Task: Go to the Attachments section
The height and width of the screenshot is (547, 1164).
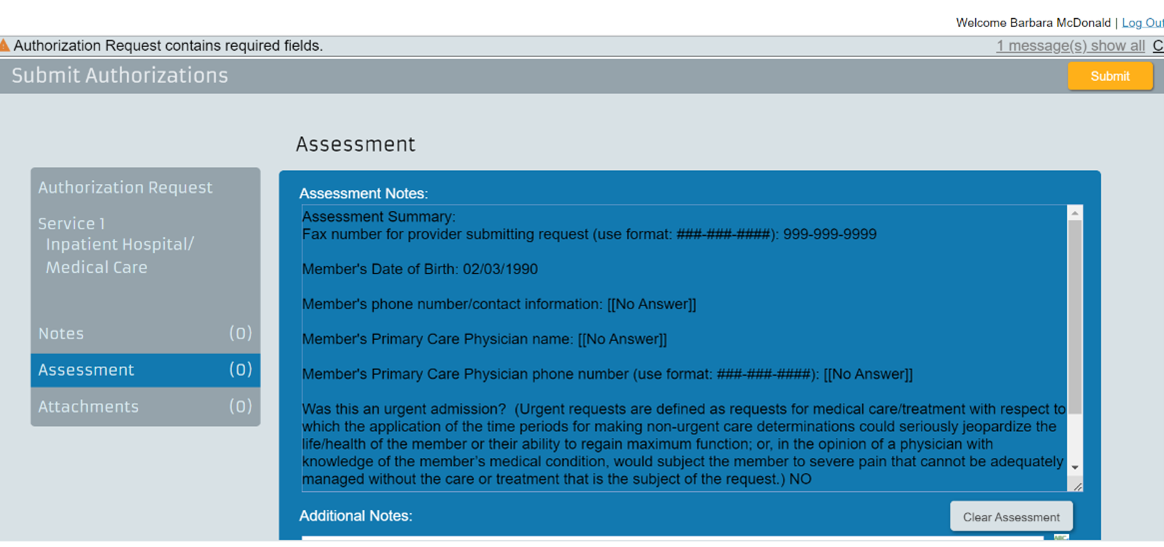Action: [x=146, y=406]
